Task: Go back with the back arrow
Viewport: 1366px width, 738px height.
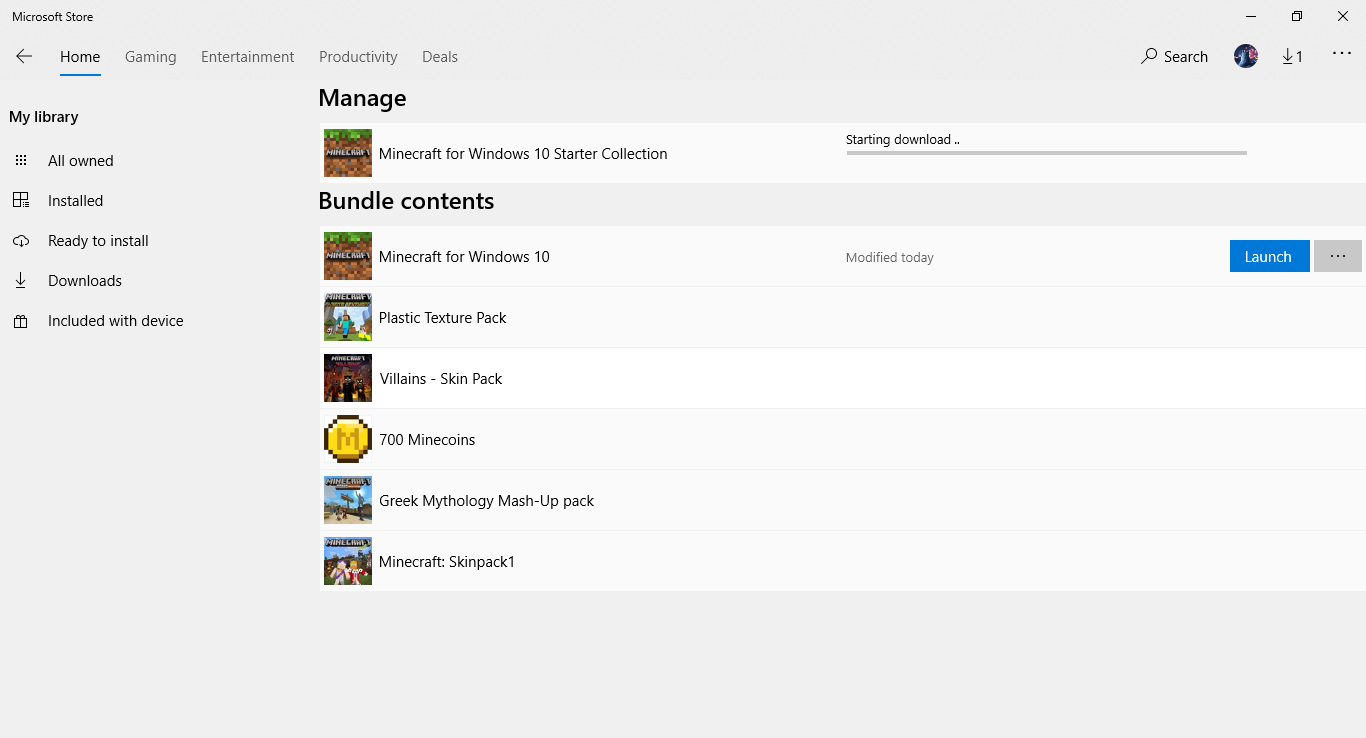Action: [24, 57]
